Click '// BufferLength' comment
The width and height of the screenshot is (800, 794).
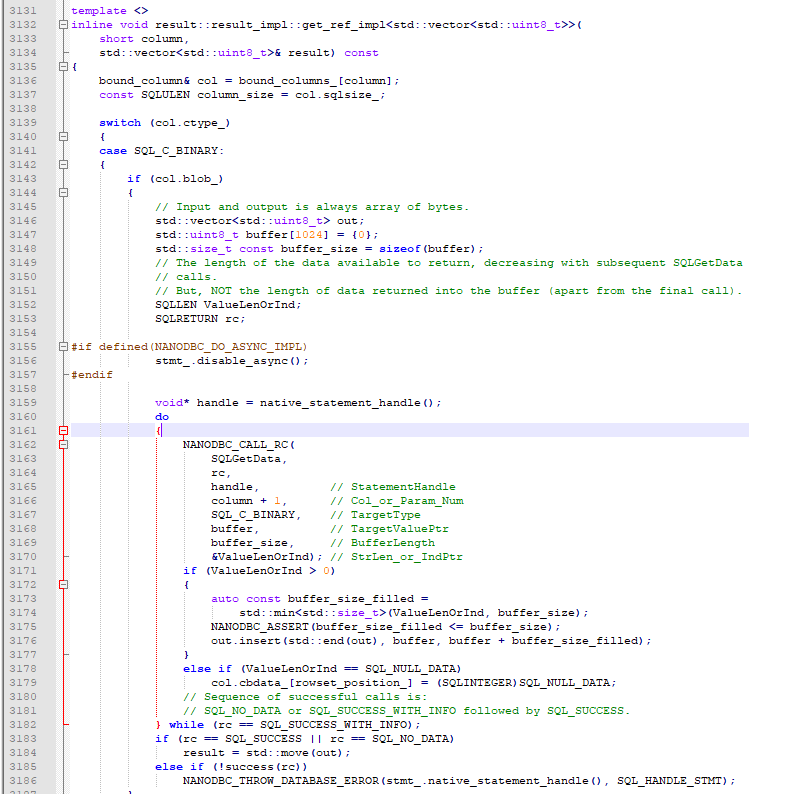(x=382, y=542)
